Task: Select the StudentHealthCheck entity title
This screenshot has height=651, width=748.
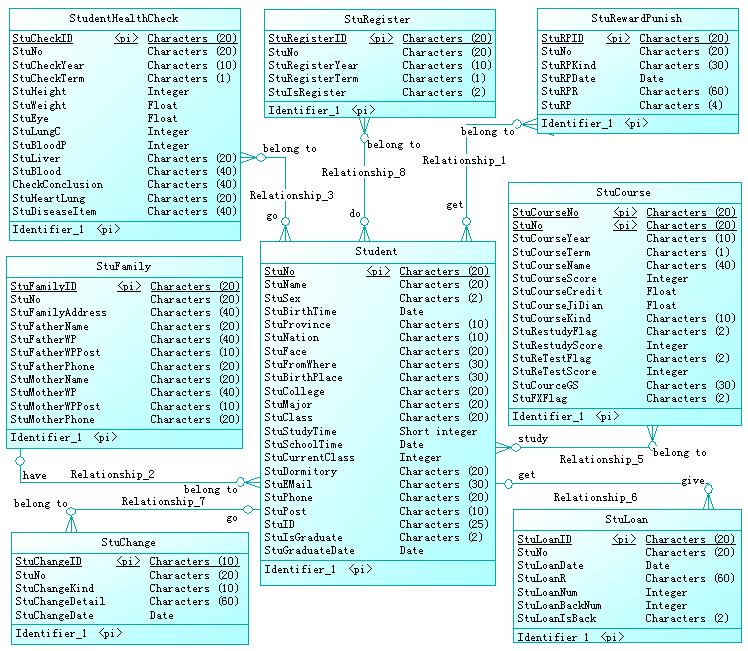Action: coord(125,19)
